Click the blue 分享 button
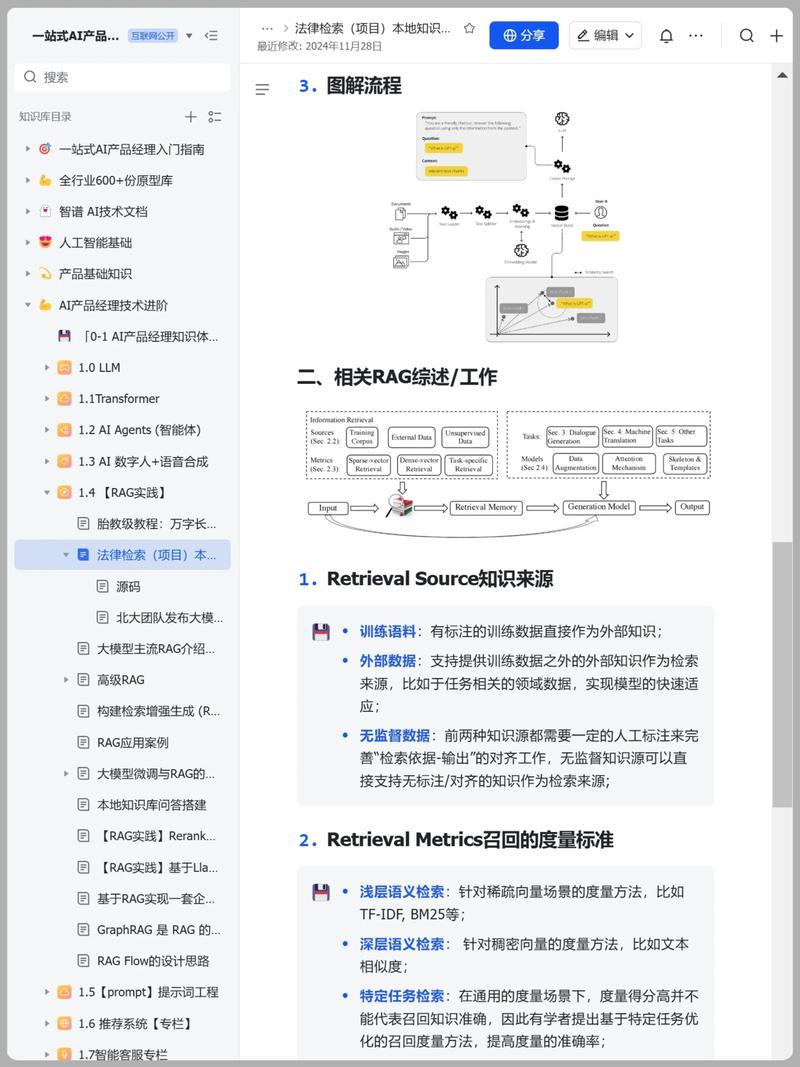Viewport: 800px width, 1067px height. 523,36
